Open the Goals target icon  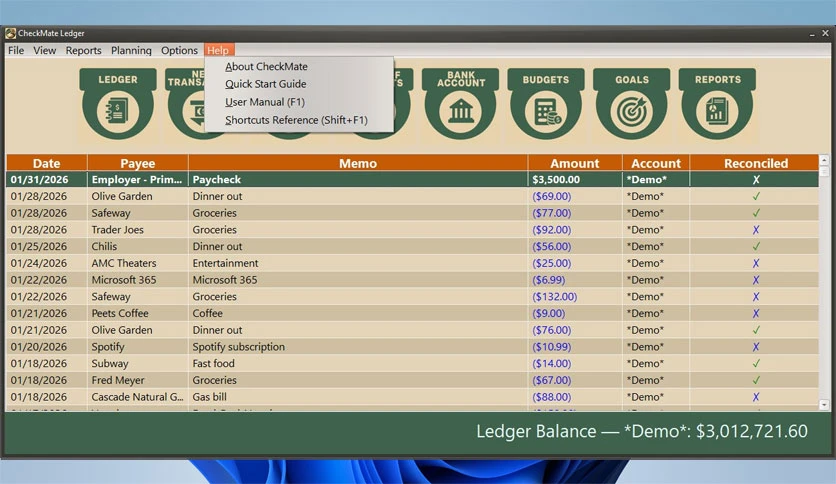[632, 104]
